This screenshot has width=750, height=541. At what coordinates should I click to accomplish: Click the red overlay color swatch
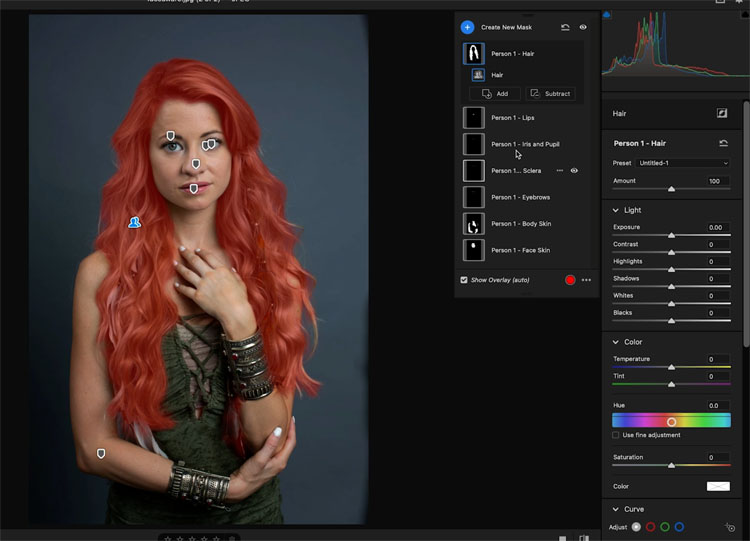coord(570,280)
